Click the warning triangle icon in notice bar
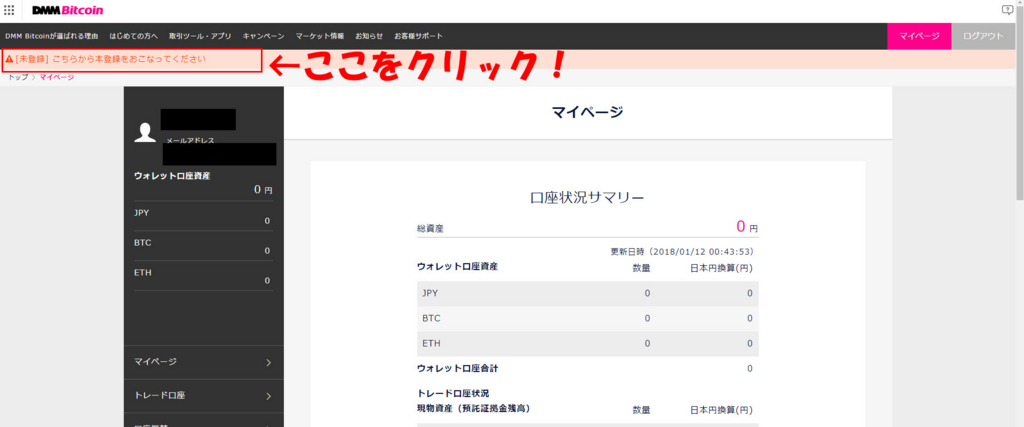This screenshot has height=427, width=1024. (9, 59)
